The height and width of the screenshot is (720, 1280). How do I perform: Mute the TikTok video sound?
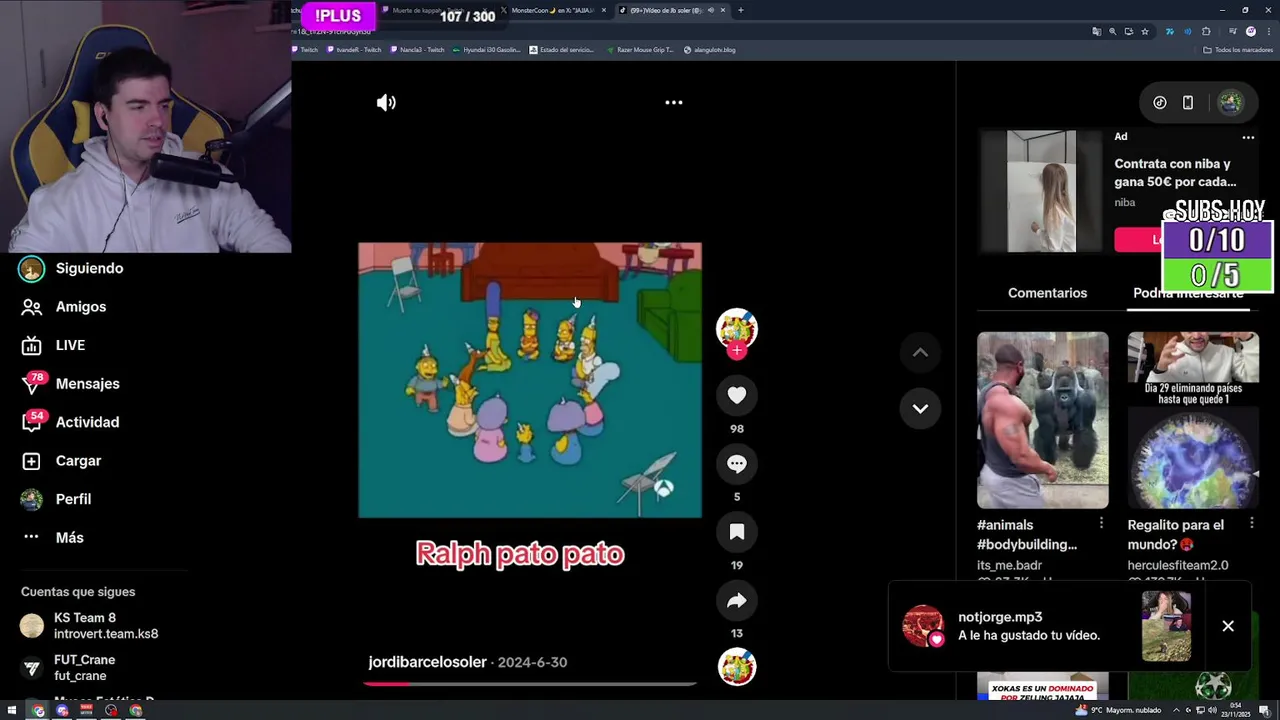(386, 102)
